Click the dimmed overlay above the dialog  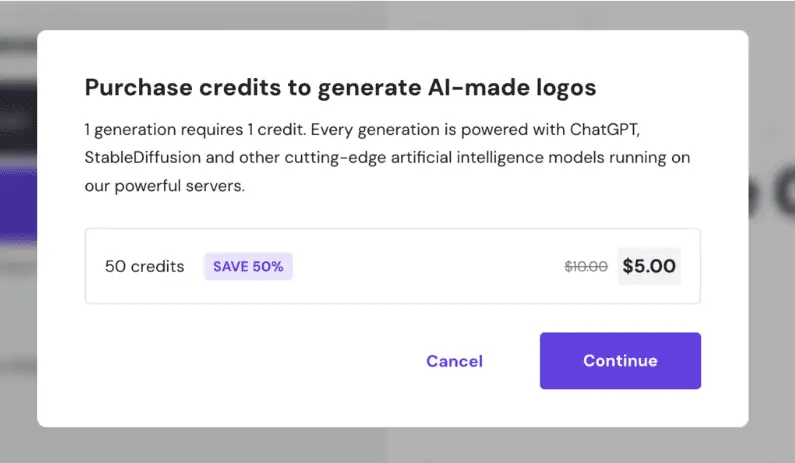coord(400,14)
